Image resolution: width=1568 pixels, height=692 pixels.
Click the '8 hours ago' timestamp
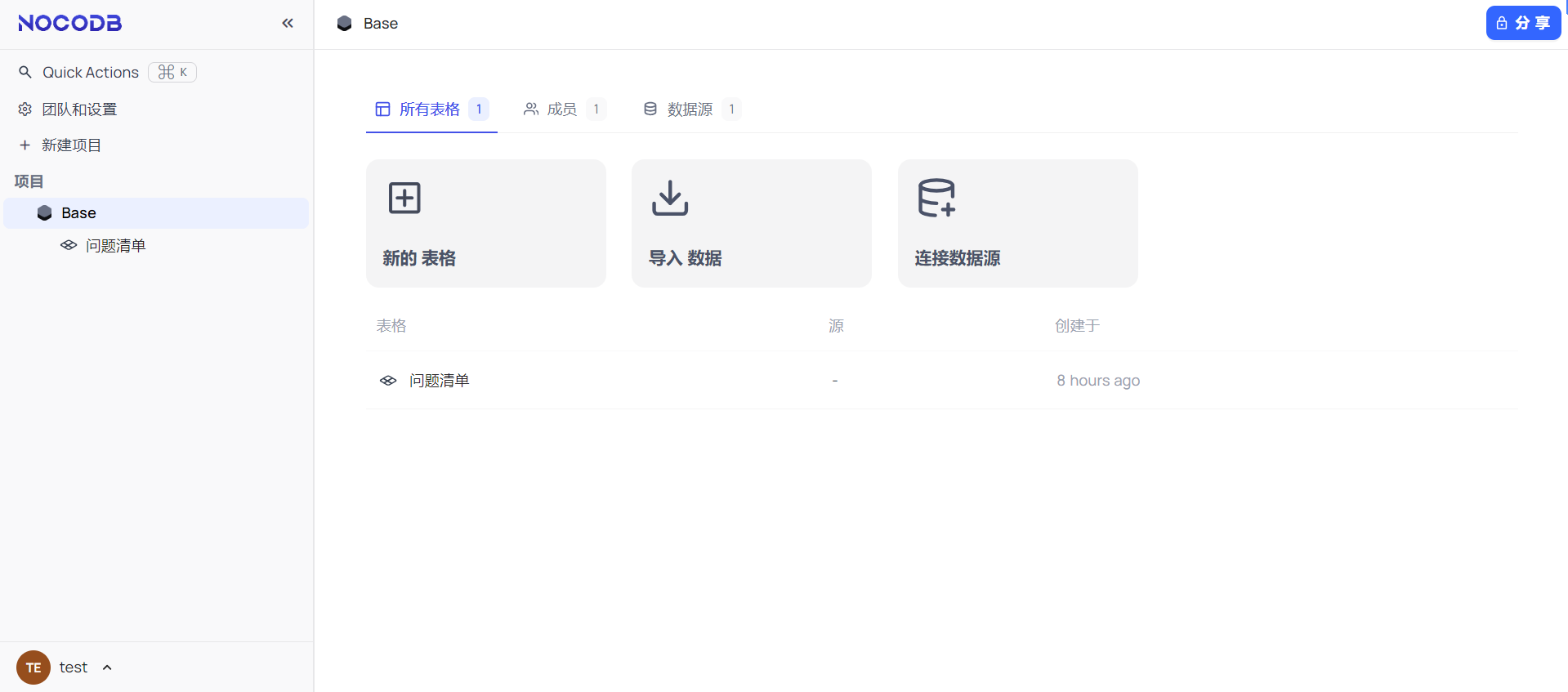click(x=1098, y=380)
